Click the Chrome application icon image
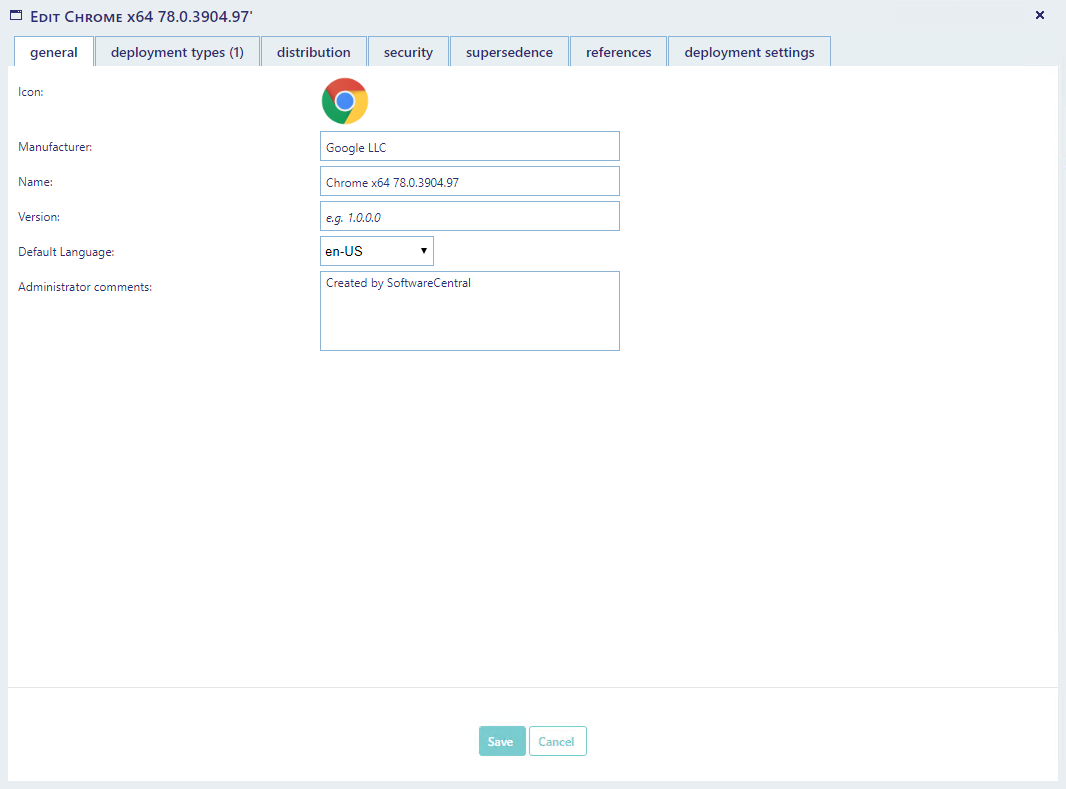Image resolution: width=1066 pixels, height=789 pixels. pos(345,101)
